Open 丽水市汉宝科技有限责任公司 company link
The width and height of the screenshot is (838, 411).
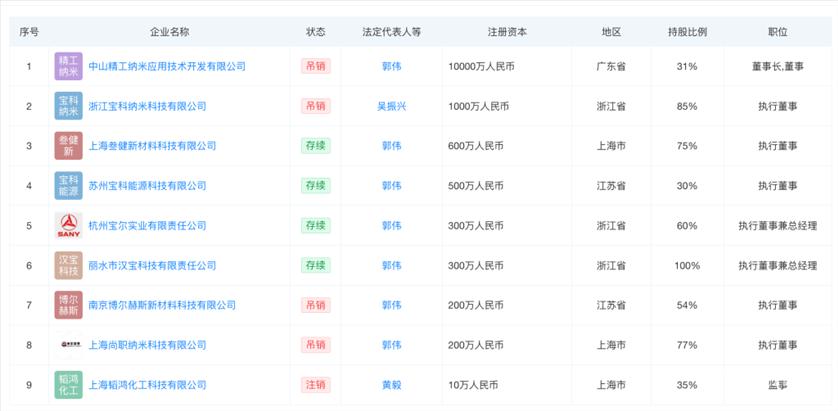click(x=152, y=265)
